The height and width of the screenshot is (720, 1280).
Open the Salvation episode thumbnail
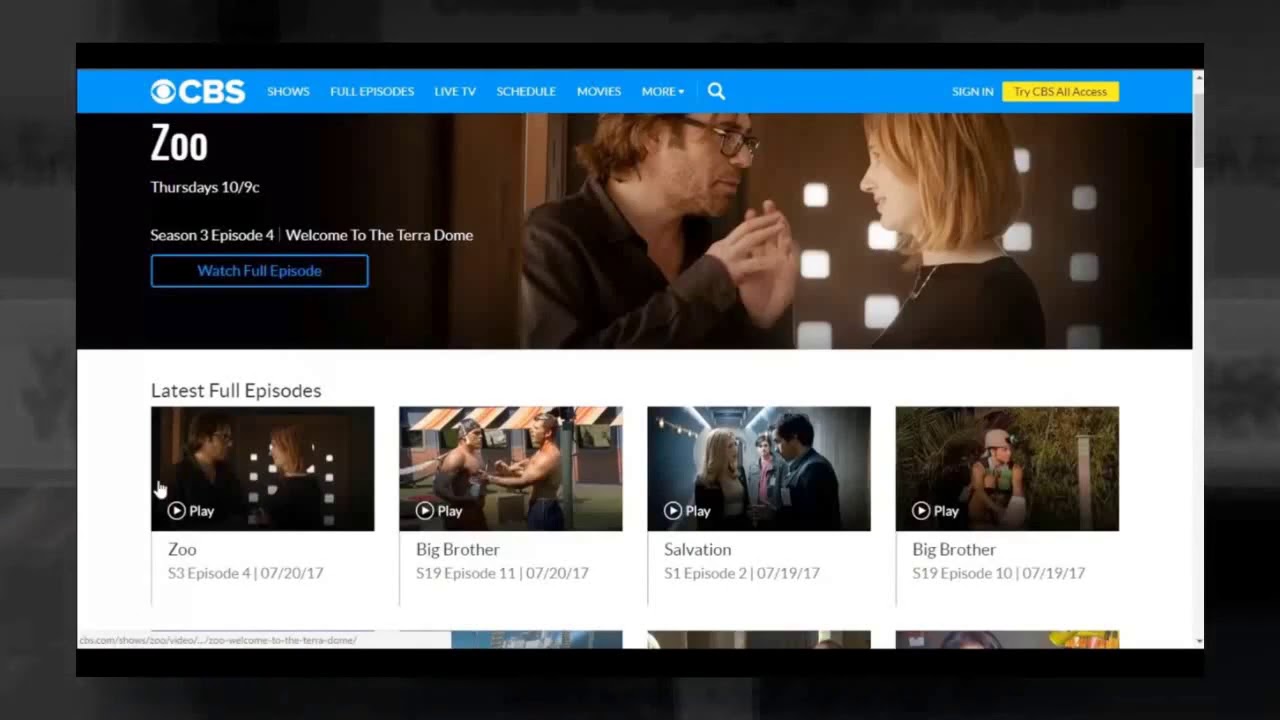(758, 468)
